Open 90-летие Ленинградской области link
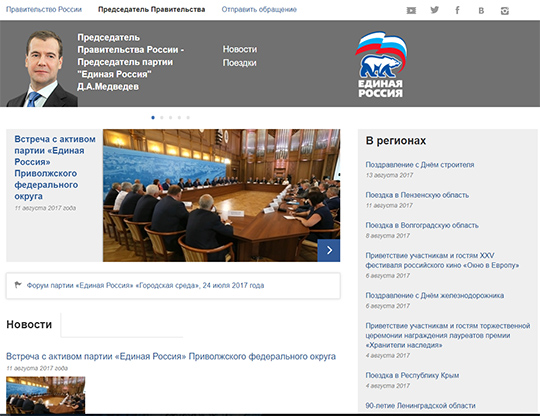540x416 pixels. [x=420, y=406]
